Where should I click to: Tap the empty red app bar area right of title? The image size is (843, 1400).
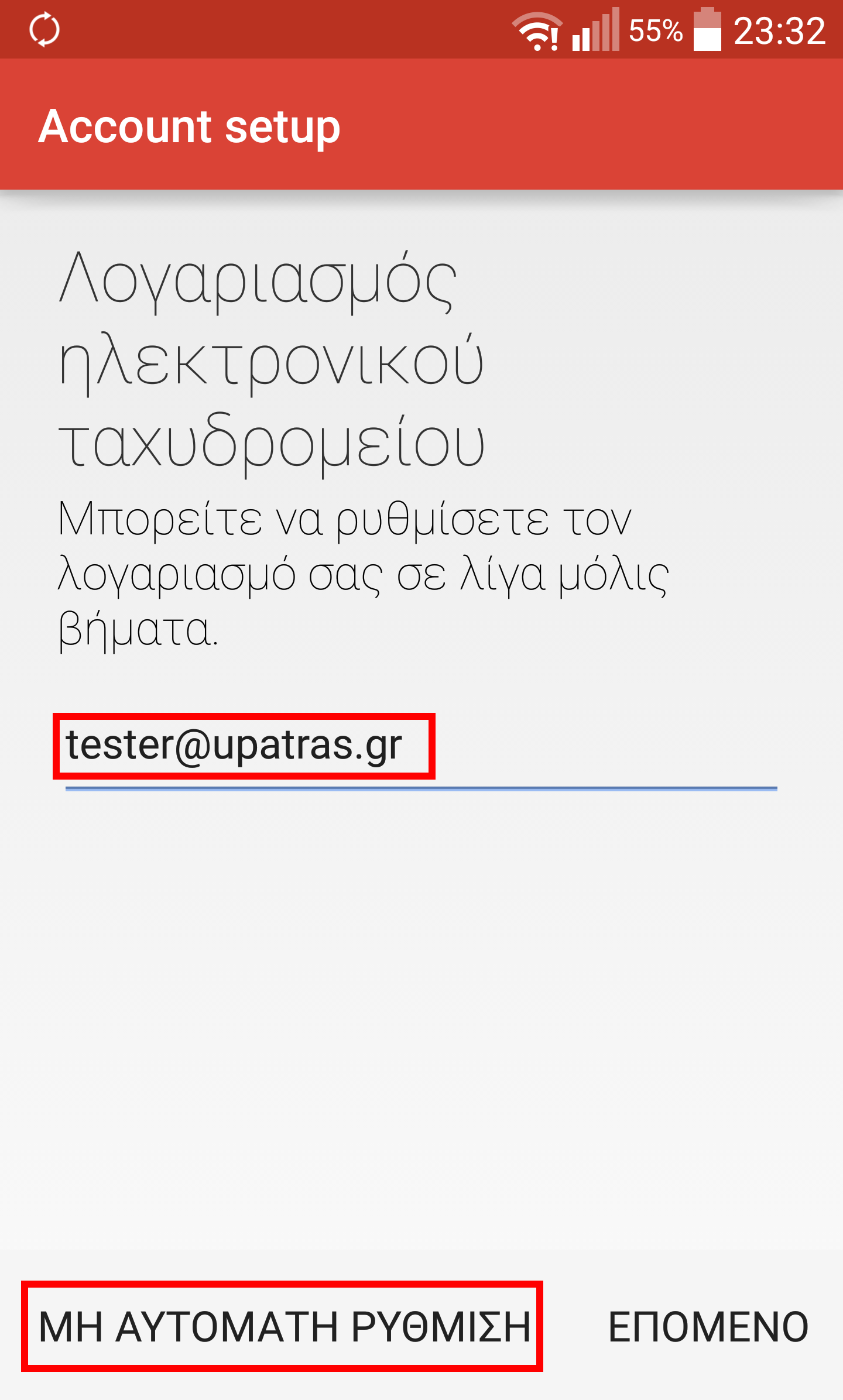pos(591,124)
